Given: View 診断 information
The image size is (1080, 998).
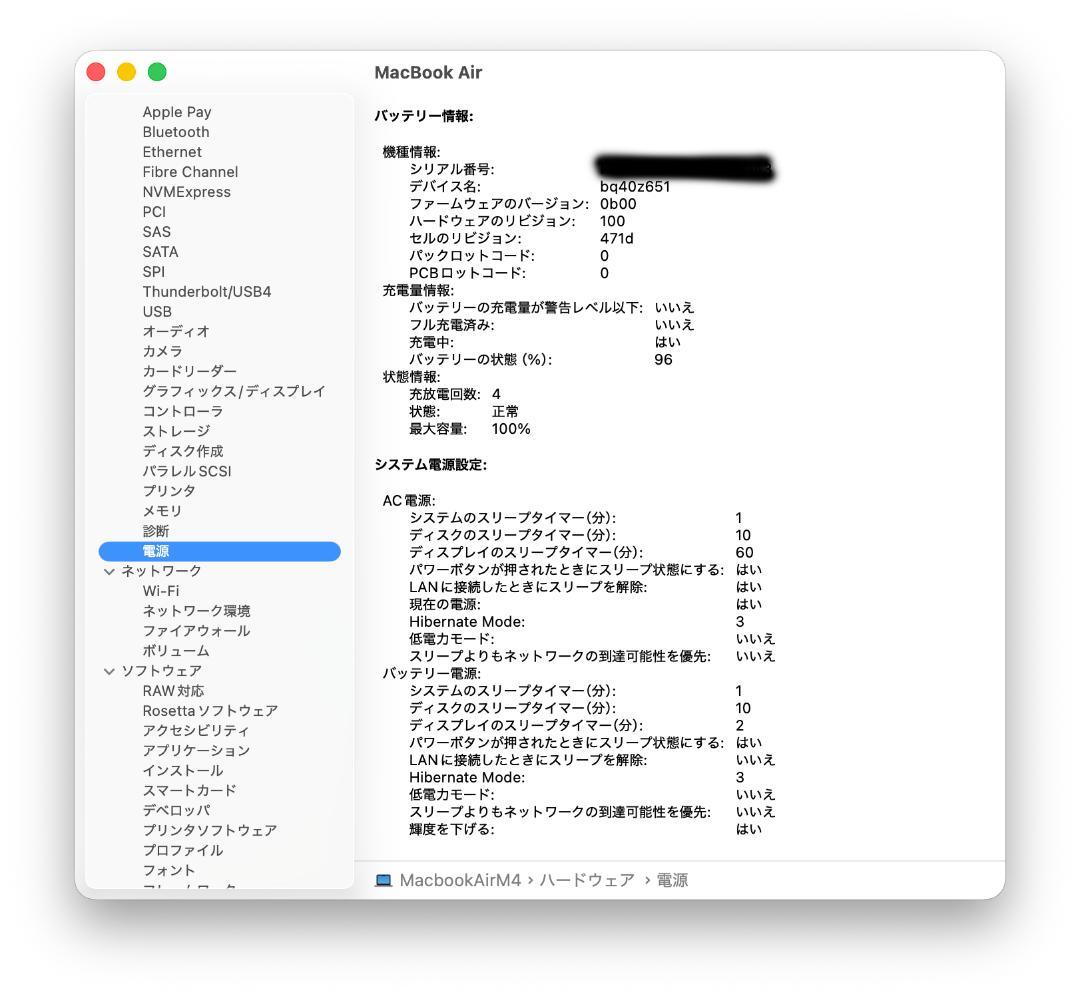Looking at the screenshot, I should [156, 530].
